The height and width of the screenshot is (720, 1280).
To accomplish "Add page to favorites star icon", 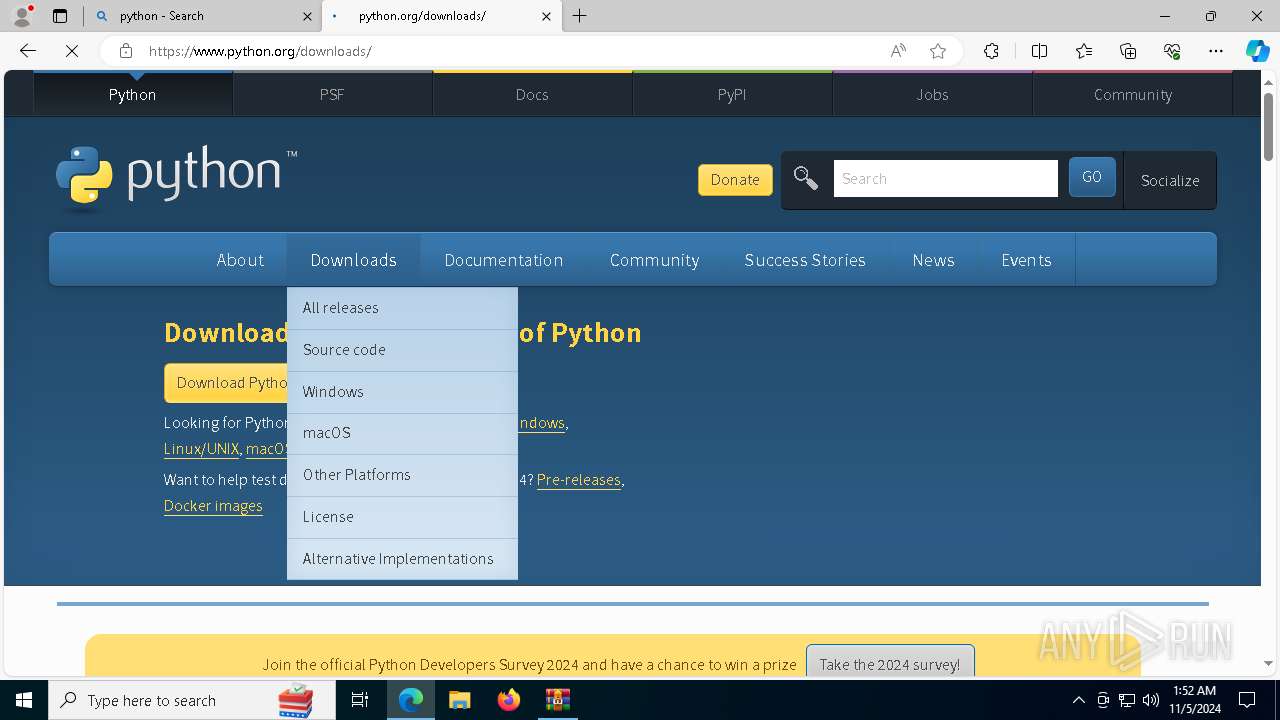I will click(x=938, y=51).
